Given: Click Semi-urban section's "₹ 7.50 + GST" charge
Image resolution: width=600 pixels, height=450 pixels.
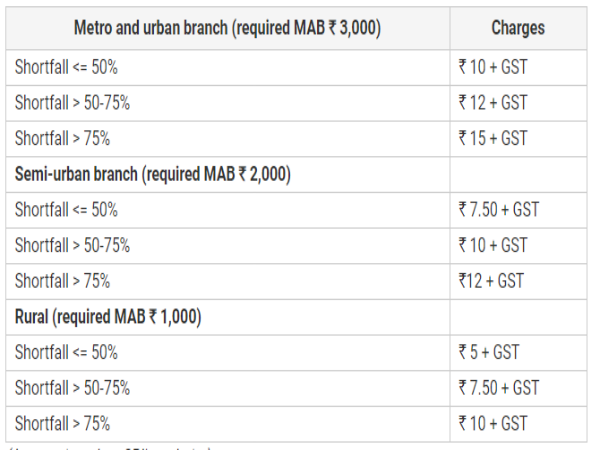Looking at the screenshot, I should [x=499, y=209].
